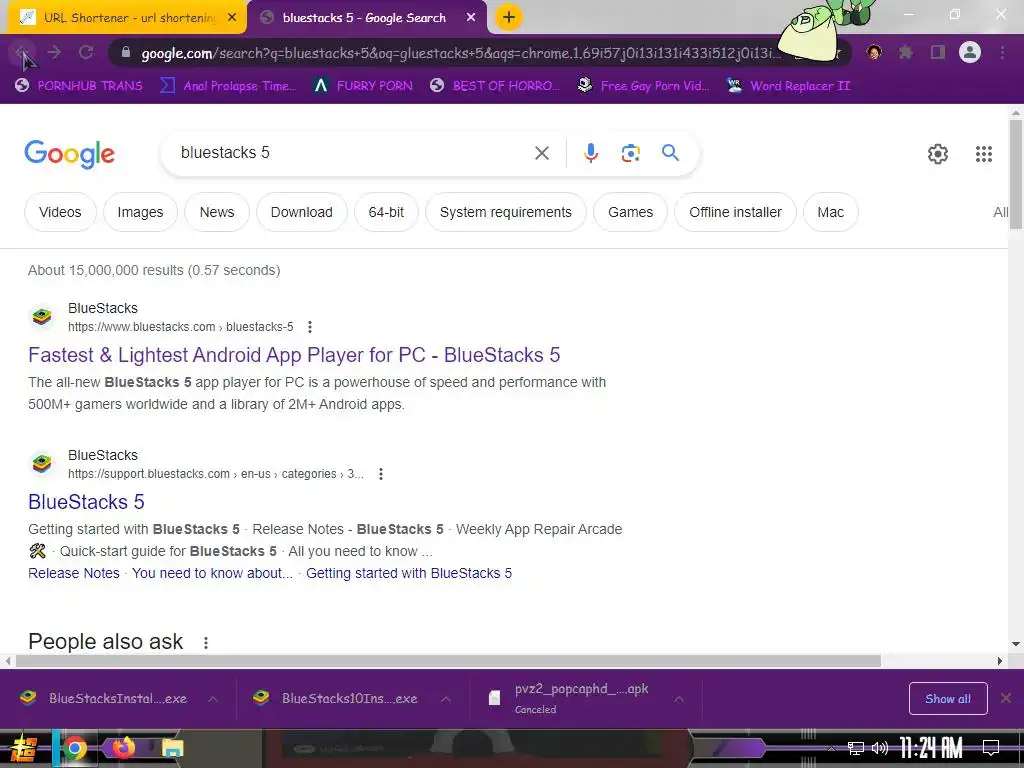The height and width of the screenshot is (768, 1024).
Task: Open a new tab with the plus button
Action: 509,18
